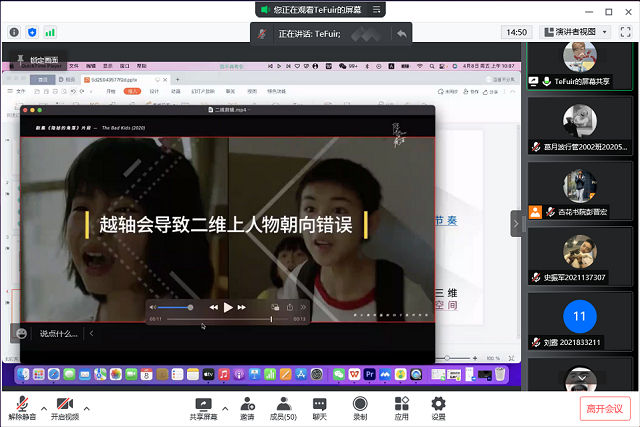
Task: Collapse the participant sidebar arrow
Action: 516,224
